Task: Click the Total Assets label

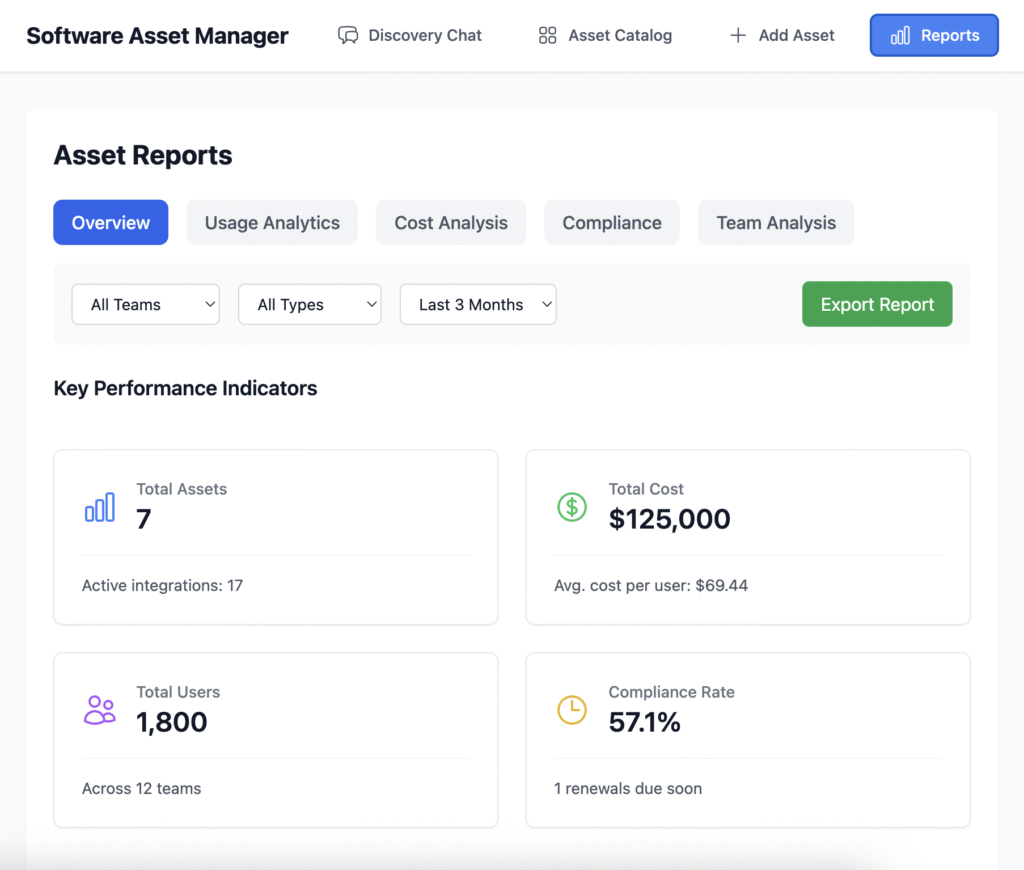Action: pos(182,489)
